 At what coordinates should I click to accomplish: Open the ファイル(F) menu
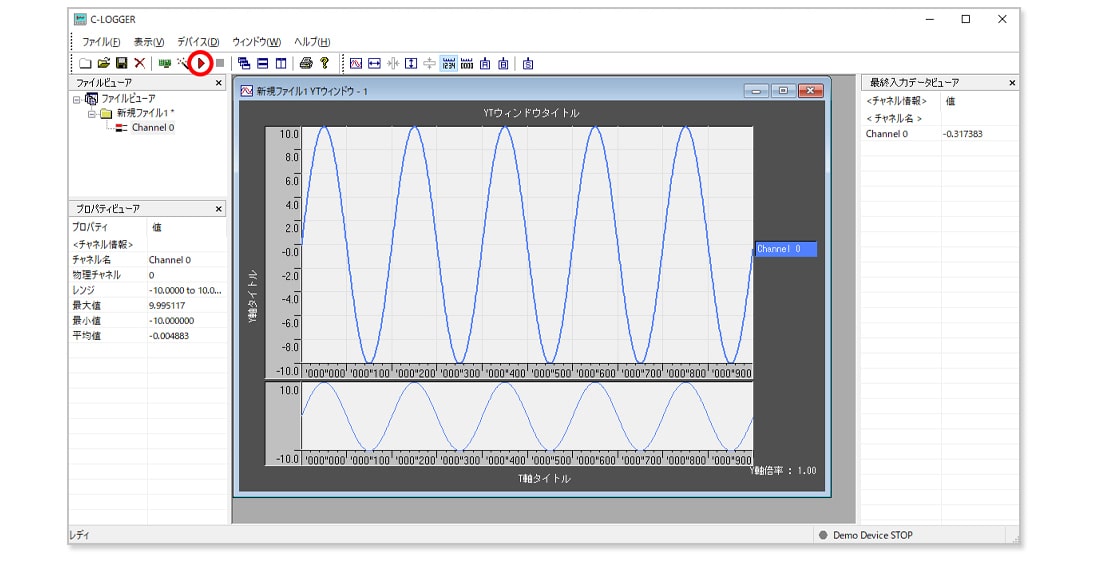101,42
